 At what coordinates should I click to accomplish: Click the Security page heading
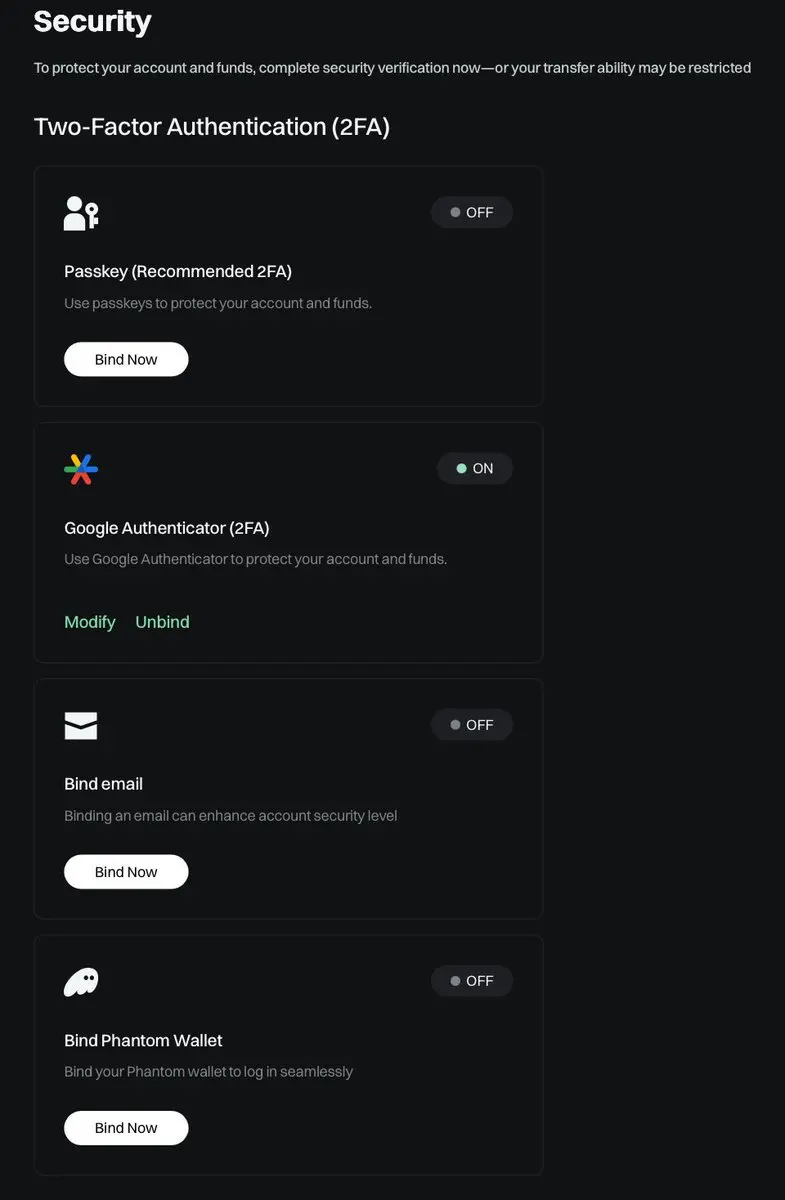(x=92, y=21)
